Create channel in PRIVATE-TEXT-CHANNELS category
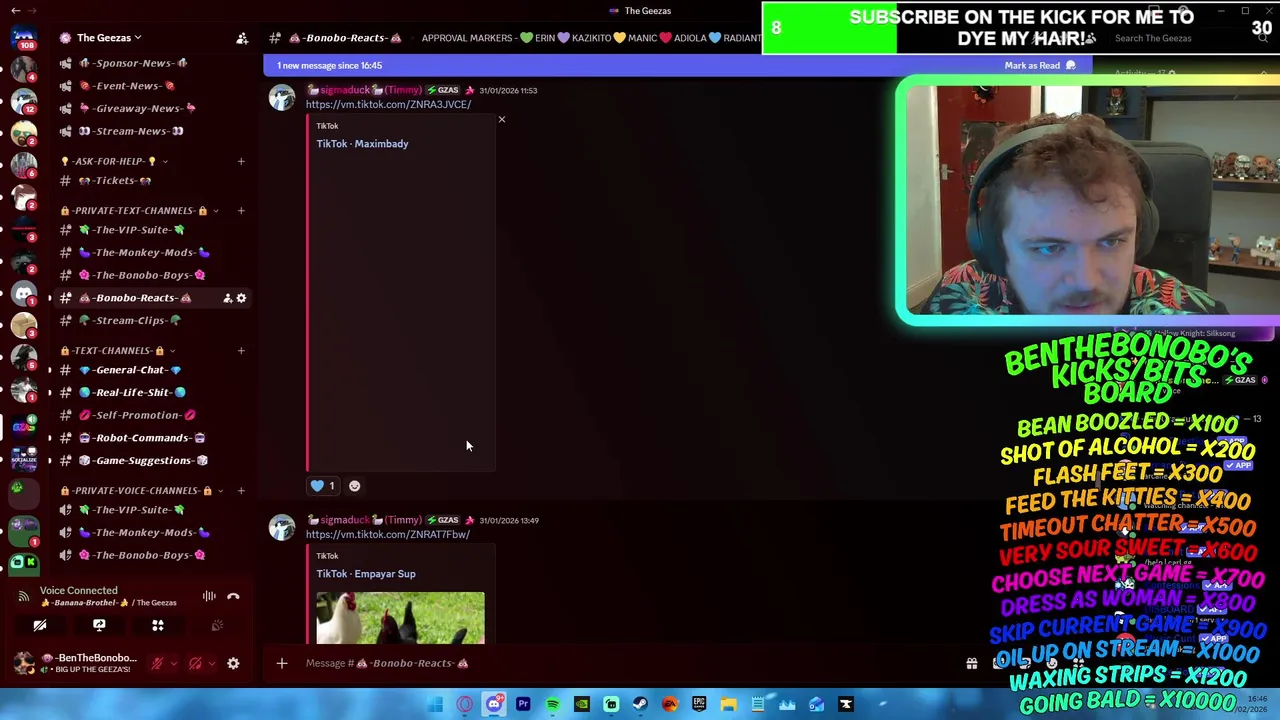This screenshot has height=720, width=1280. tap(241, 211)
